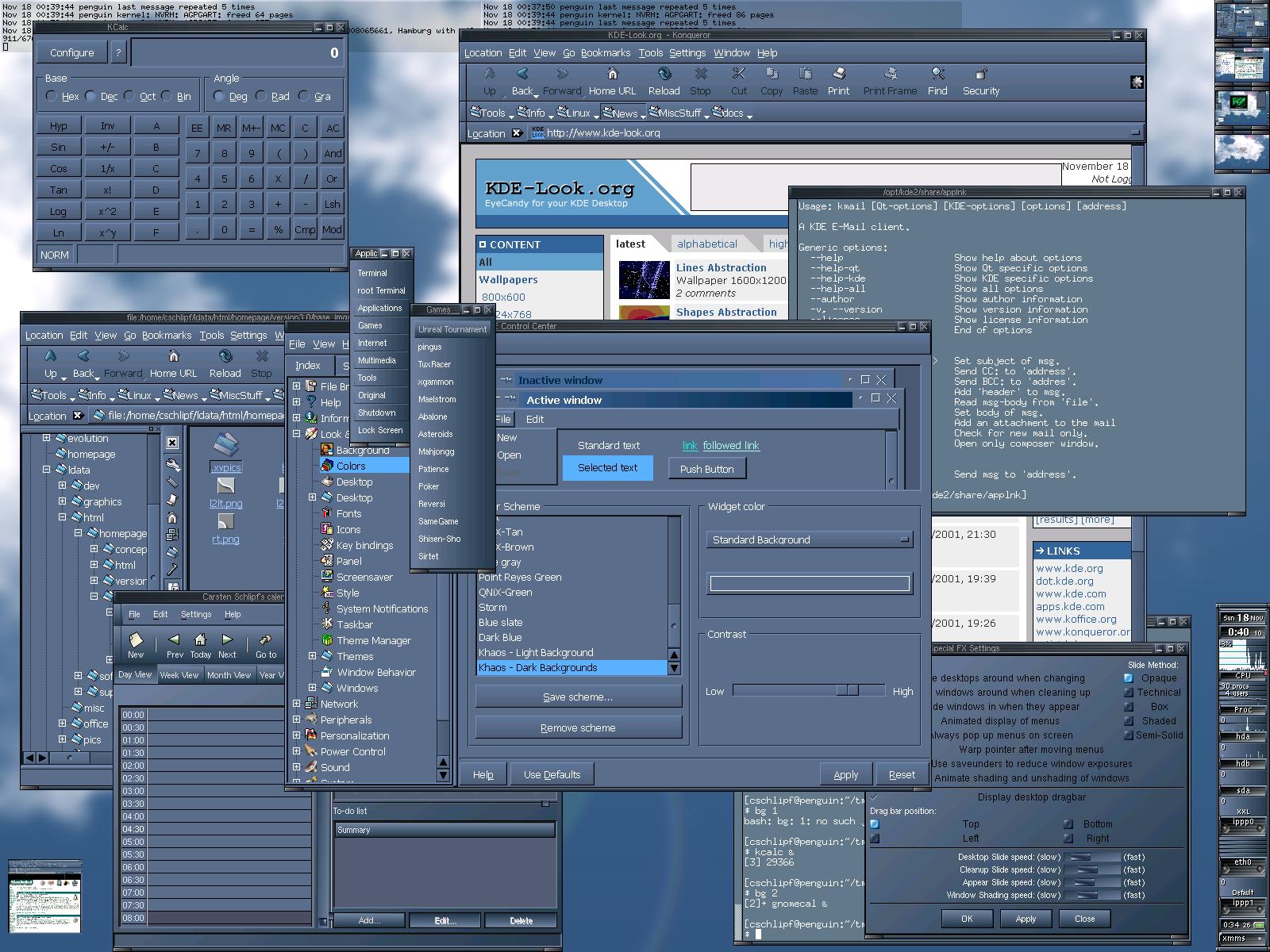Adjust Desktop Slide speed slider
The image size is (1270, 952).
coord(1091,857)
